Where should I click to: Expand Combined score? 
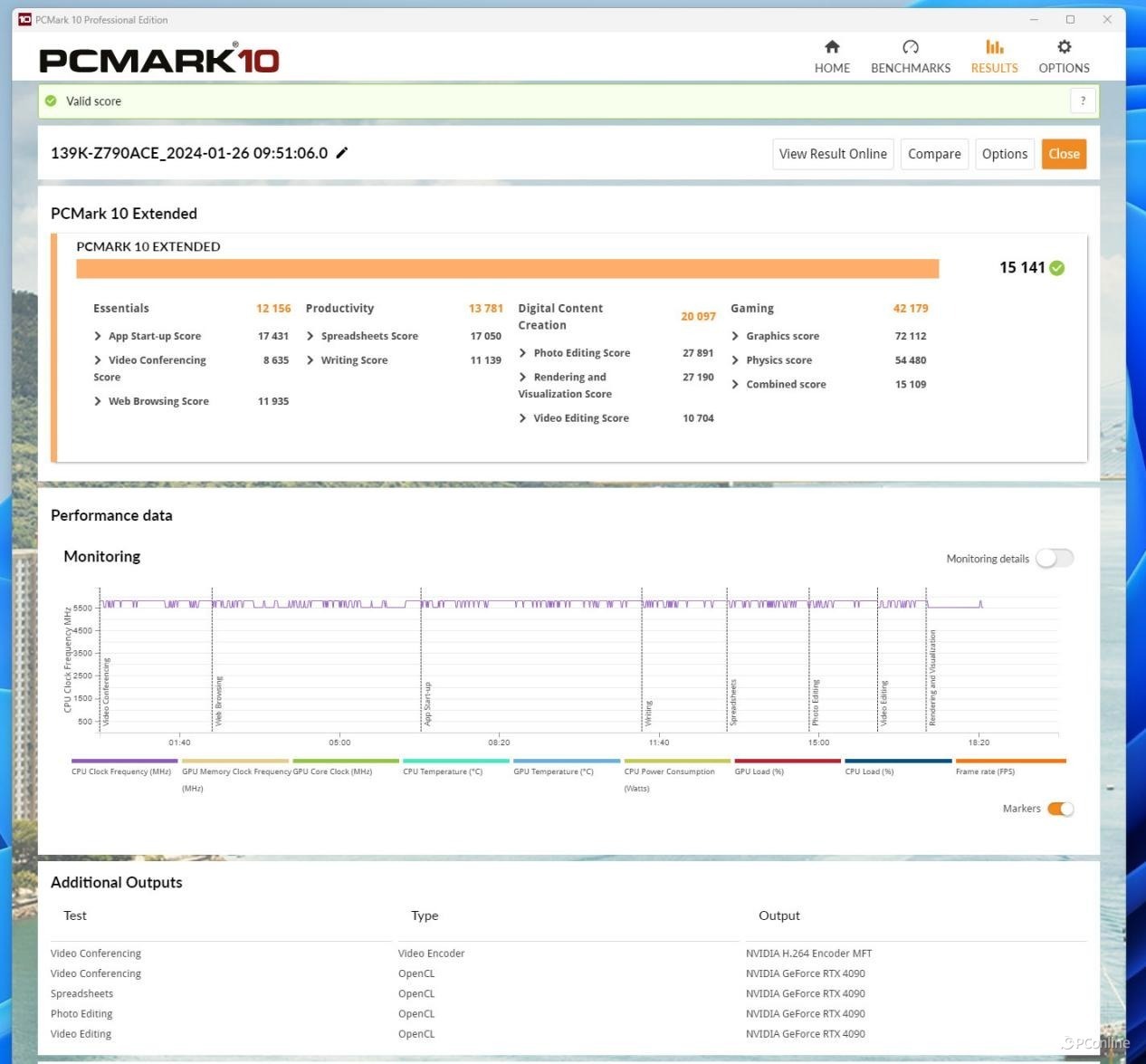tap(735, 385)
